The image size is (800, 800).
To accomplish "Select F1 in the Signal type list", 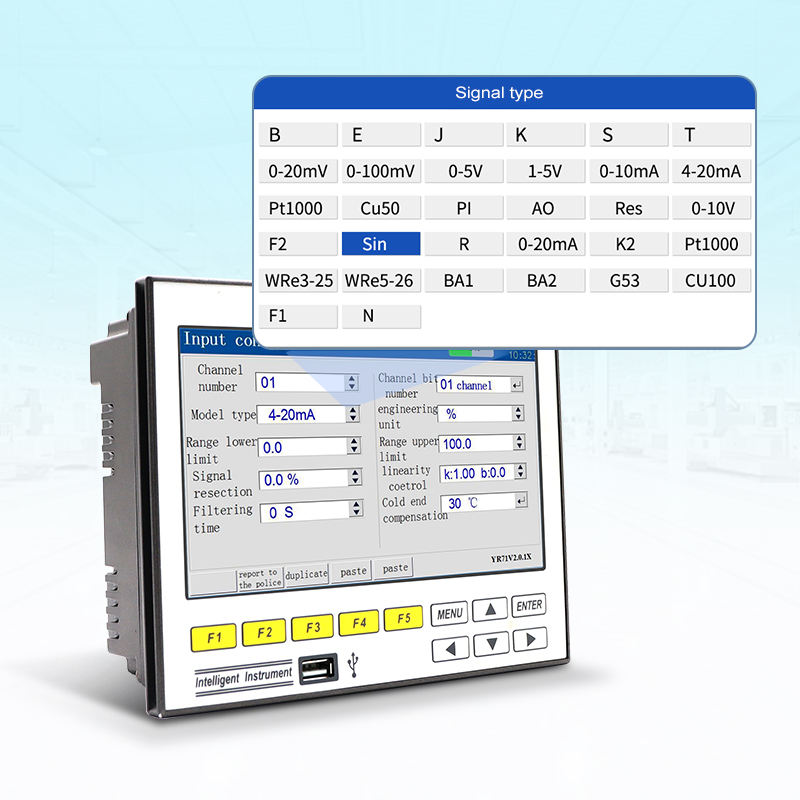I will tap(298, 316).
